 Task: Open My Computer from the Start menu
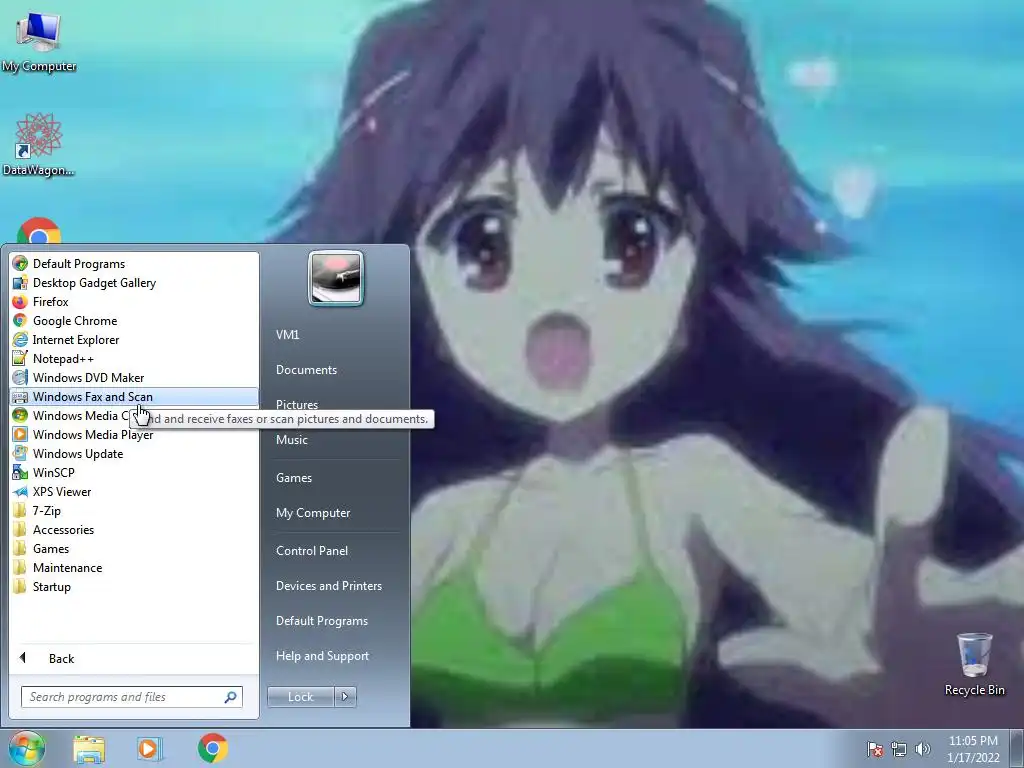coord(313,513)
